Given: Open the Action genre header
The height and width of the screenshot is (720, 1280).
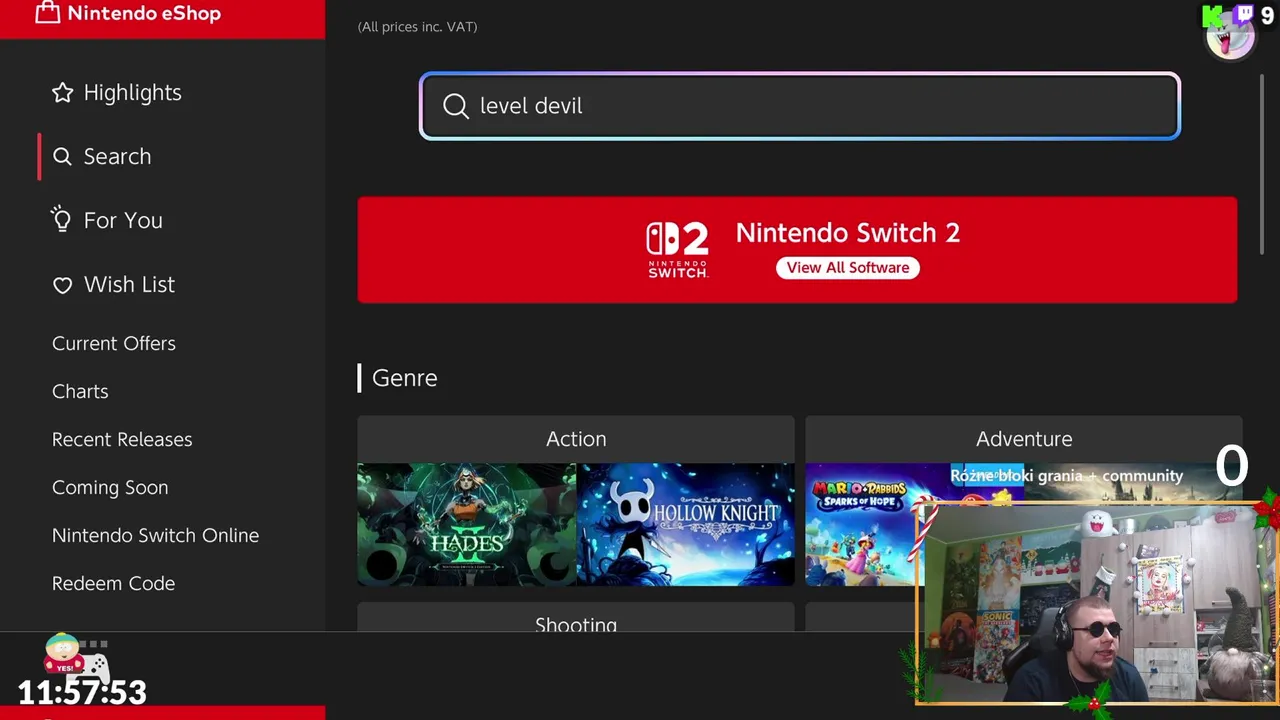Looking at the screenshot, I should 576,439.
